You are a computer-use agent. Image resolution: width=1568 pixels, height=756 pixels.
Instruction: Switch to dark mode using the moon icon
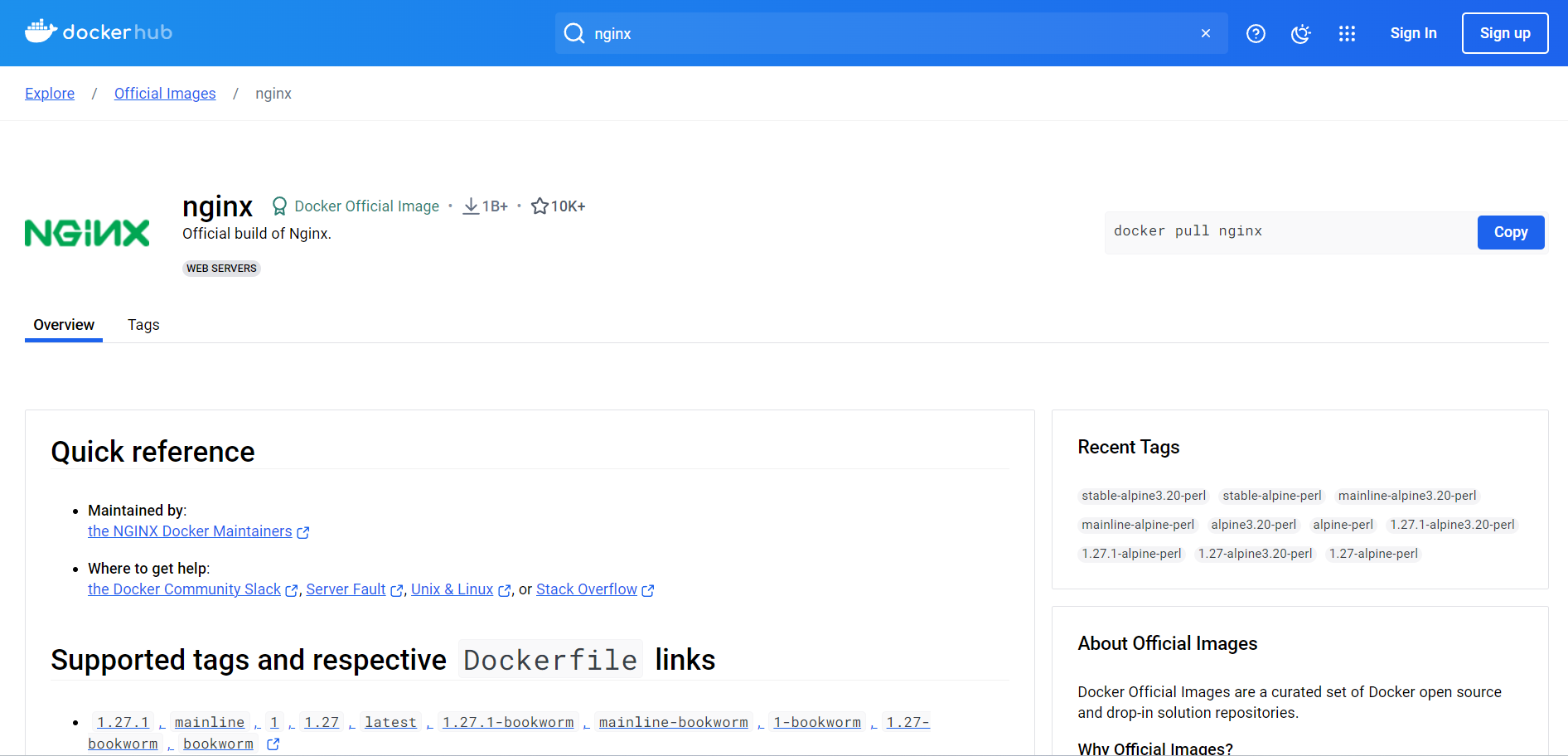(x=1300, y=33)
